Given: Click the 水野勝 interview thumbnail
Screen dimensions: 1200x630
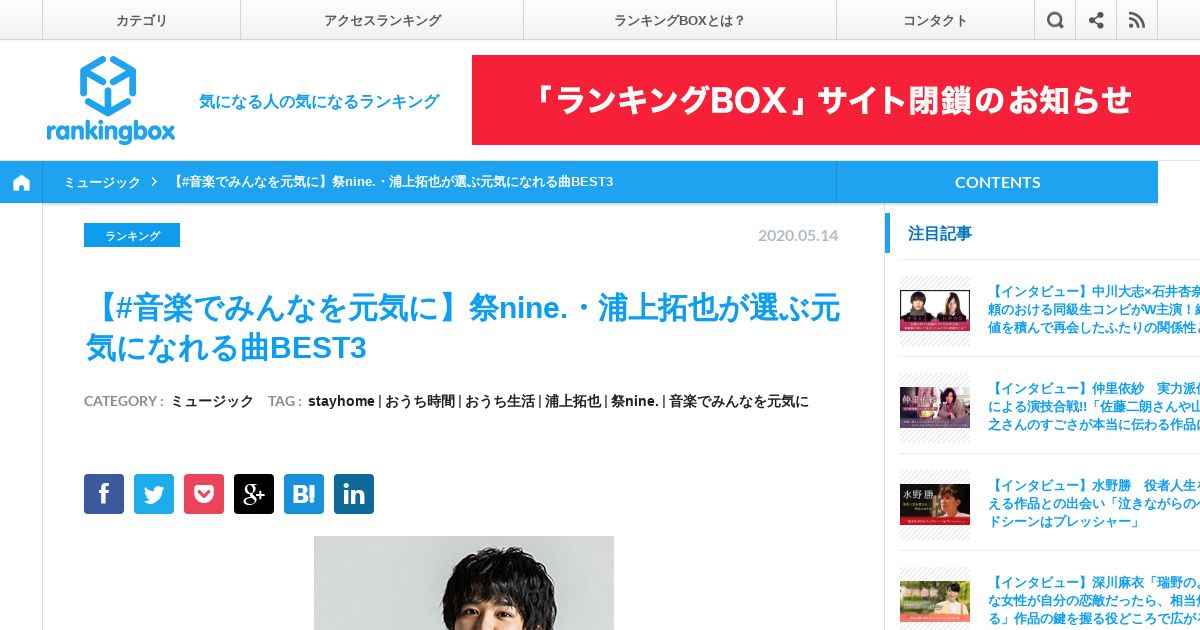Looking at the screenshot, I should coord(935,505).
